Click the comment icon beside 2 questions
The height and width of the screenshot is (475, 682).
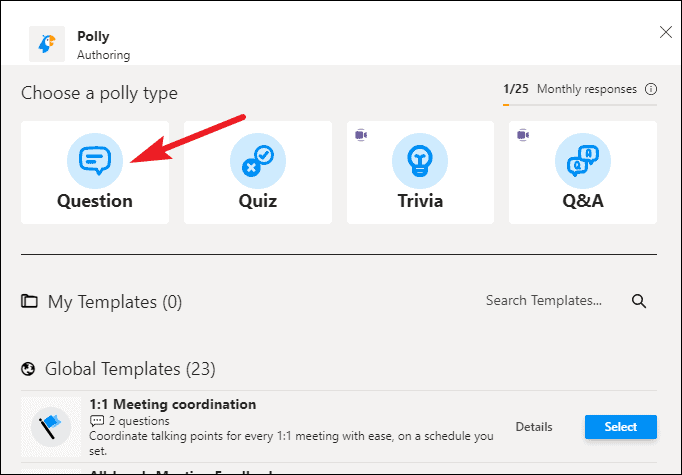(97, 421)
